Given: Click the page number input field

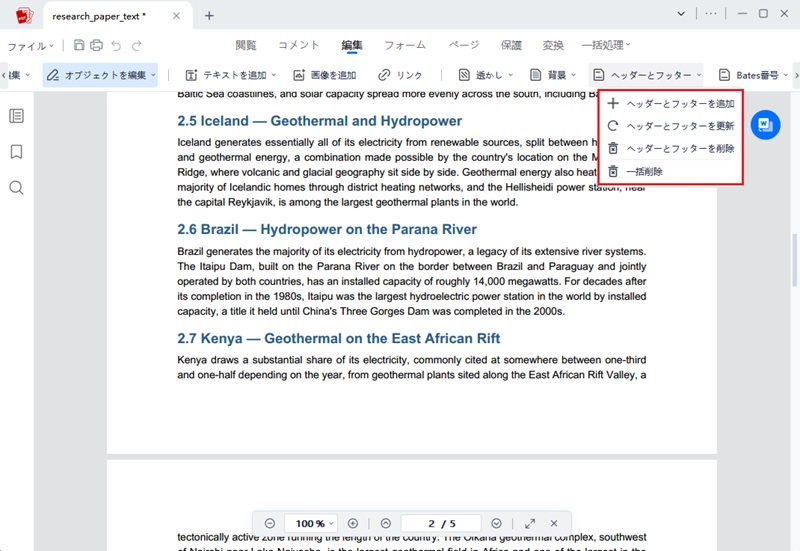Looking at the screenshot, I should pyautogui.click(x=441, y=523).
